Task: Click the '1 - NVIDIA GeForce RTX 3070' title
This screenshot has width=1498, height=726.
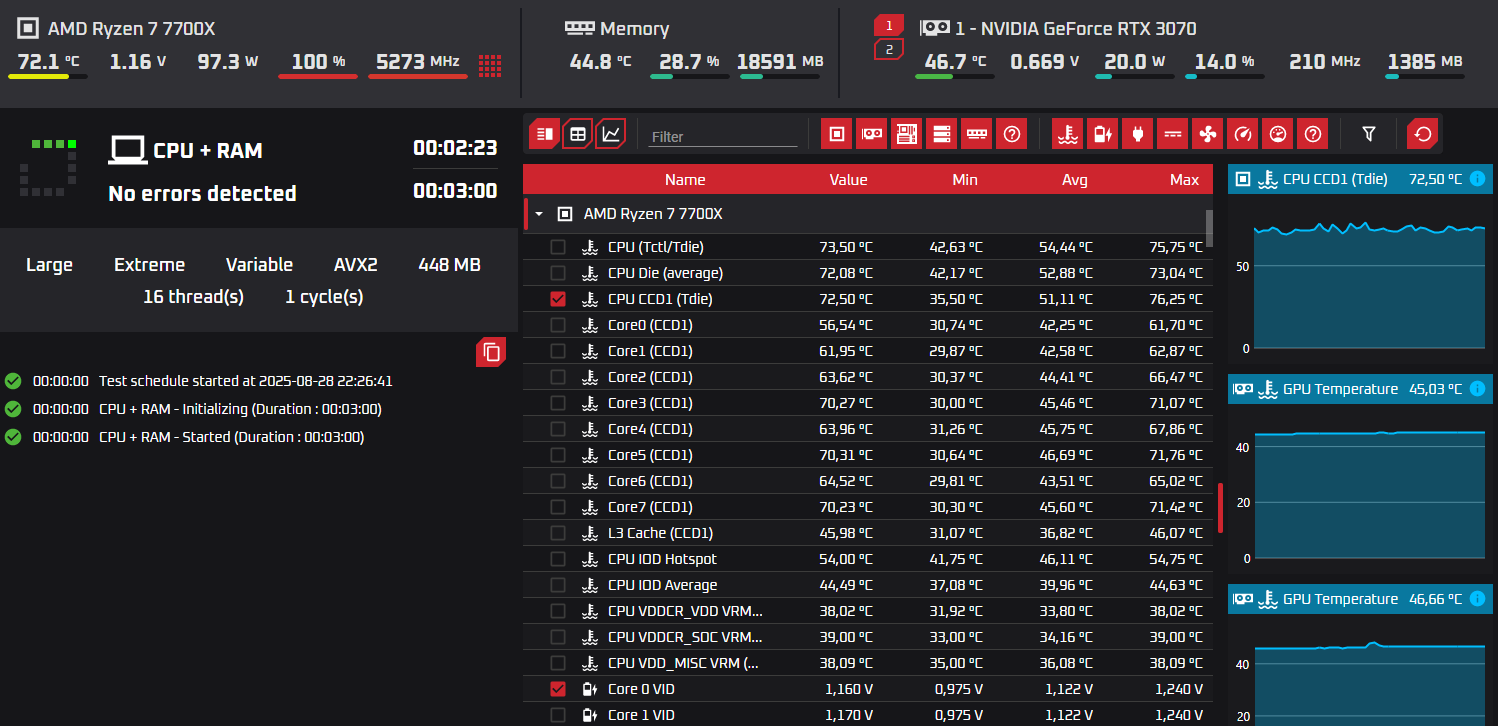Action: click(1076, 29)
